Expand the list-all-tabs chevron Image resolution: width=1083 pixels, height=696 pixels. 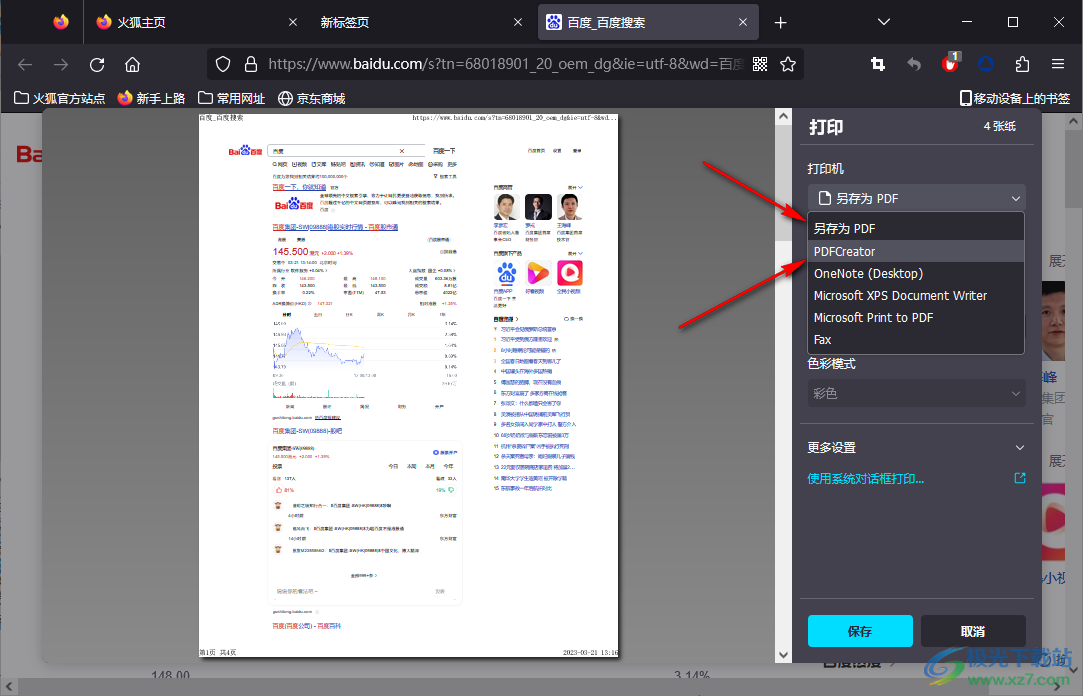883,22
